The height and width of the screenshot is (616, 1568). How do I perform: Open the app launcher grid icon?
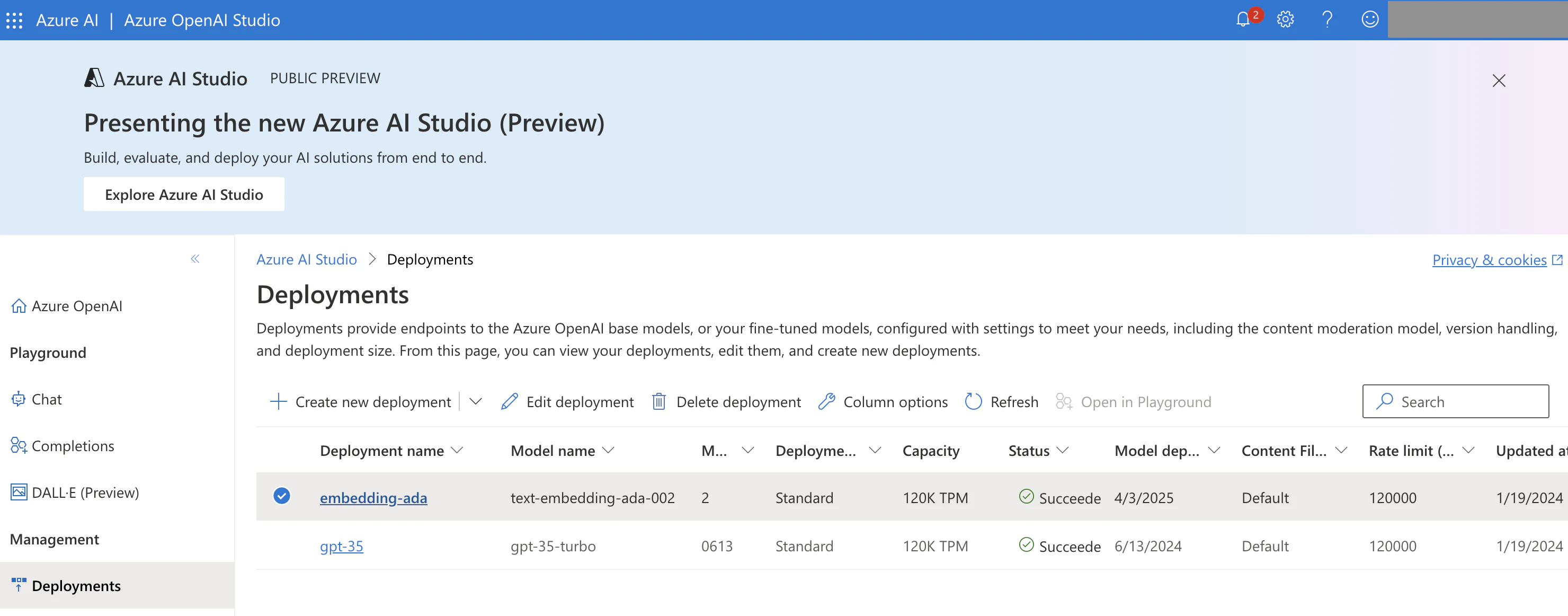(x=15, y=21)
